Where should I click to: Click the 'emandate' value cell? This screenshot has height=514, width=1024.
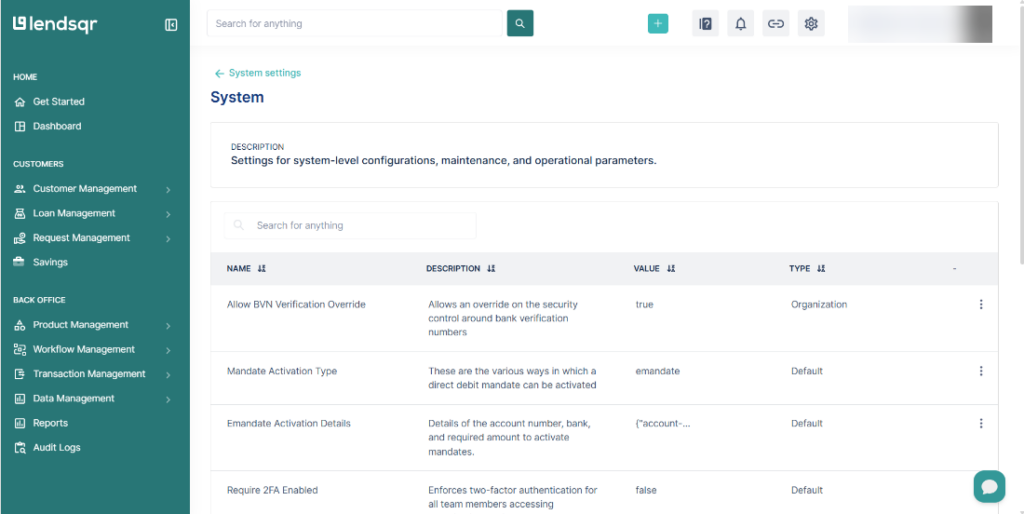point(658,371)
